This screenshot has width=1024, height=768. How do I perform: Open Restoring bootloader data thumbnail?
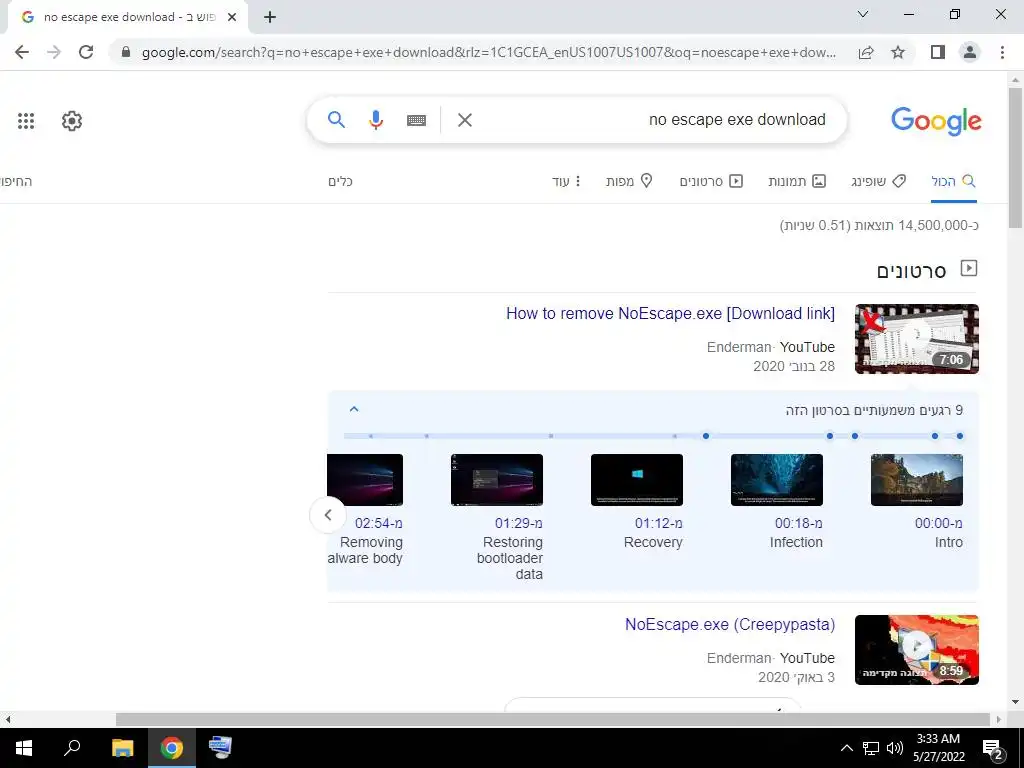pyautogui.click(x=496, y=480)
